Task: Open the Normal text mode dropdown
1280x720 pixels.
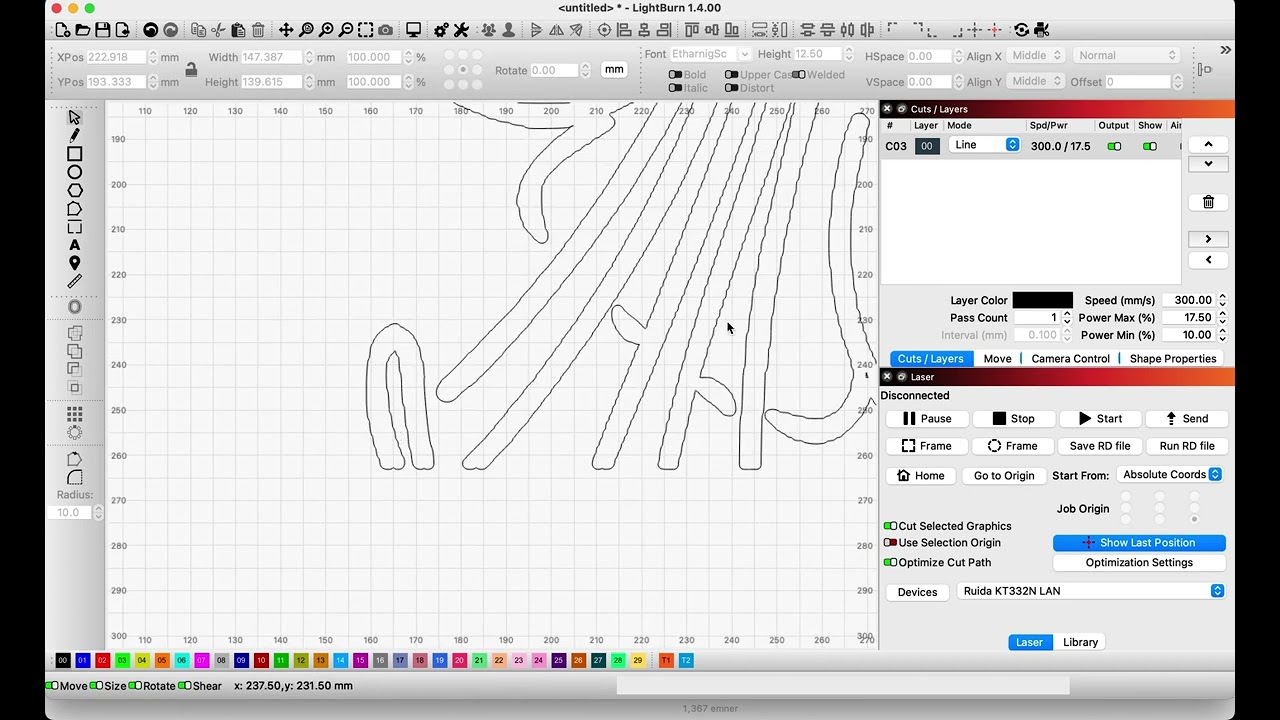Action: [x=1128, y=56]
